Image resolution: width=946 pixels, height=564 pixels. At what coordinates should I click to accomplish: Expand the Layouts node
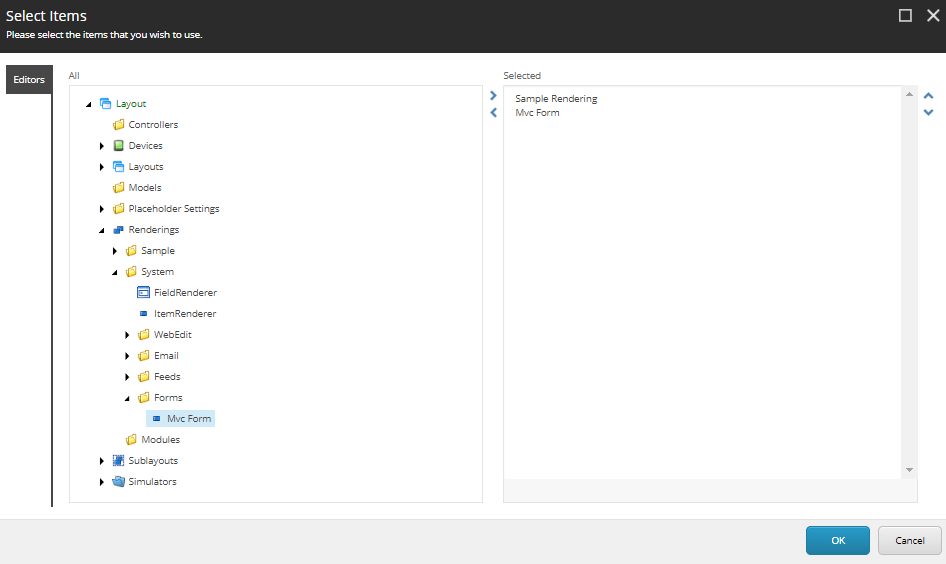click(x=102, y=167)
